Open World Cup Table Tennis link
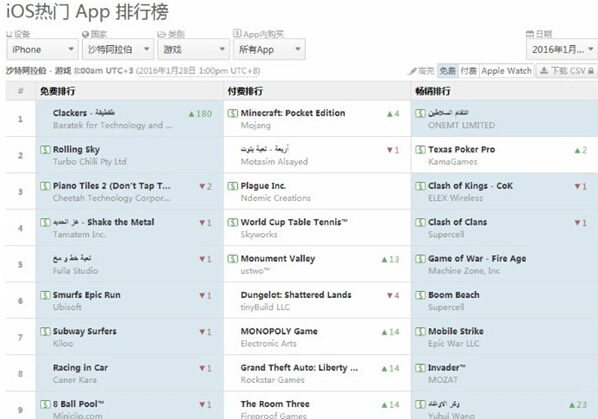This screenshot has width=598, height=419. (294, 222)
